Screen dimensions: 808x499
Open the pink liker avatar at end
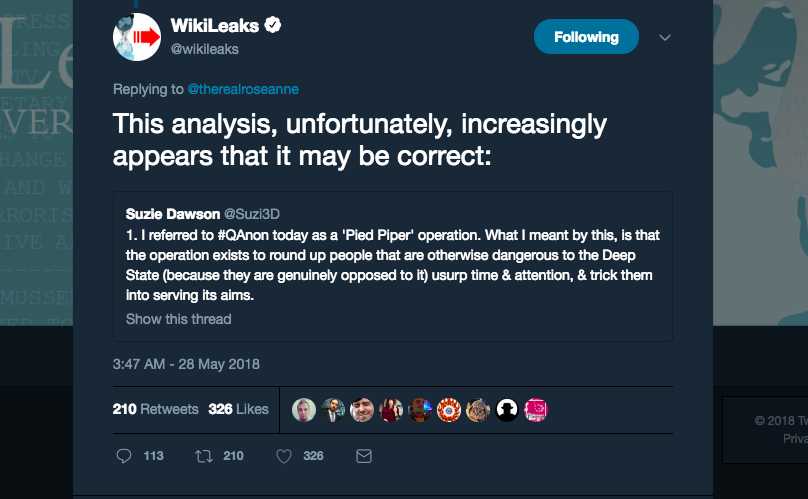536,410
